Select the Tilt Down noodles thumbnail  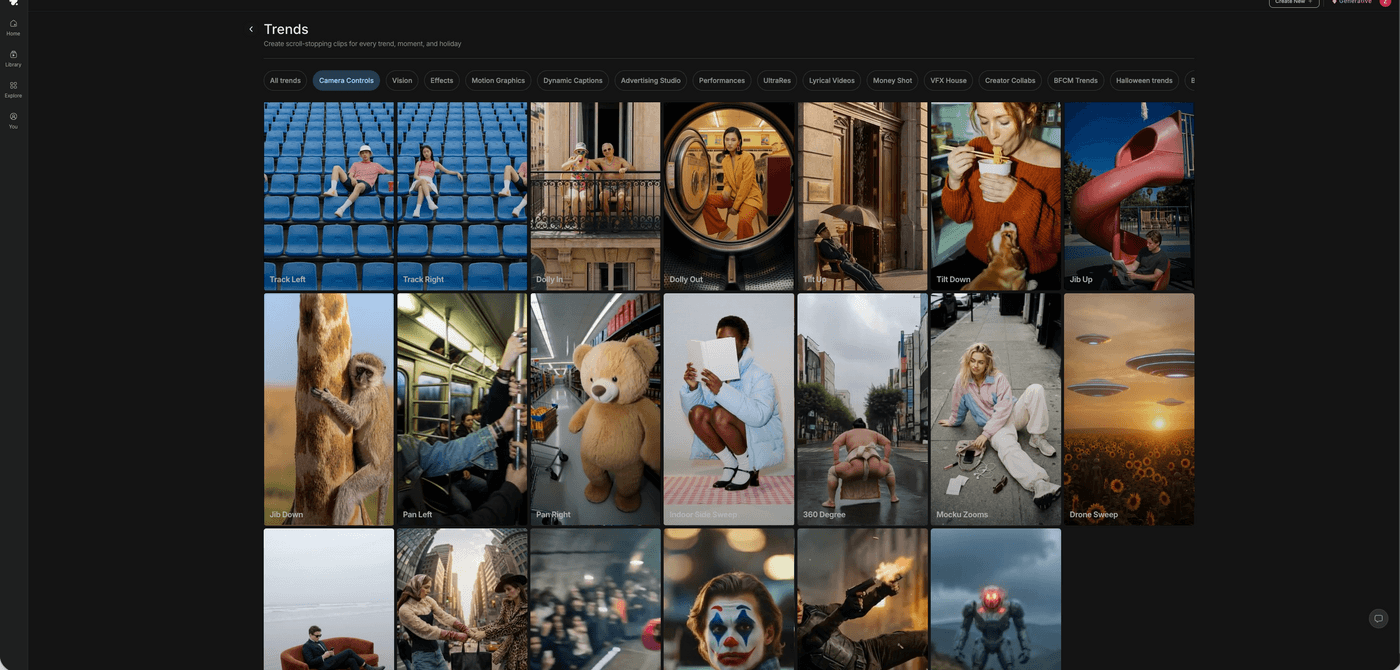tap(996, 196)
